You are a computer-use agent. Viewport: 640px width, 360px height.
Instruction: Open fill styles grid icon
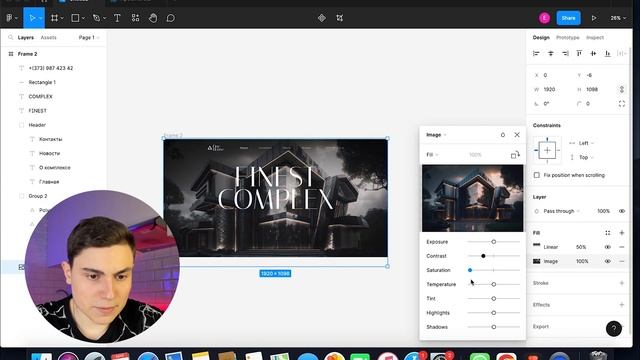coord(607,233)
